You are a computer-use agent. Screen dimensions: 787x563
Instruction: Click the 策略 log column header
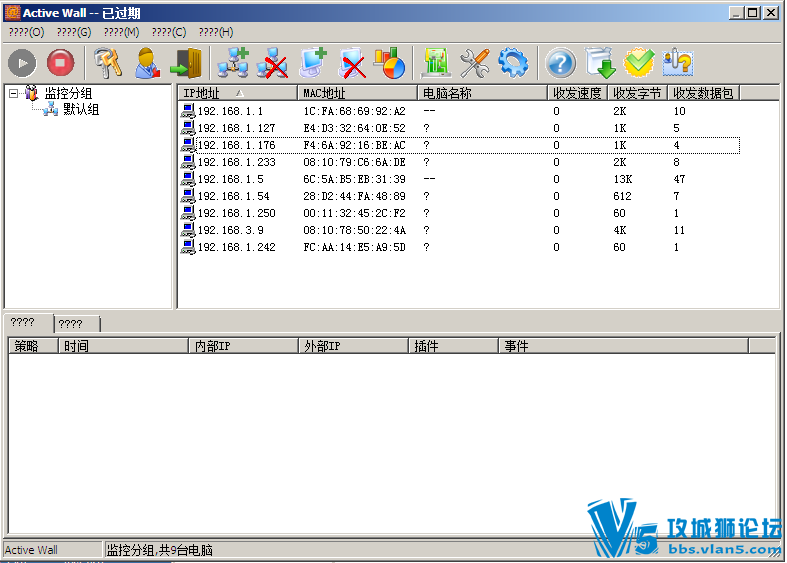(x=33, y=346)
